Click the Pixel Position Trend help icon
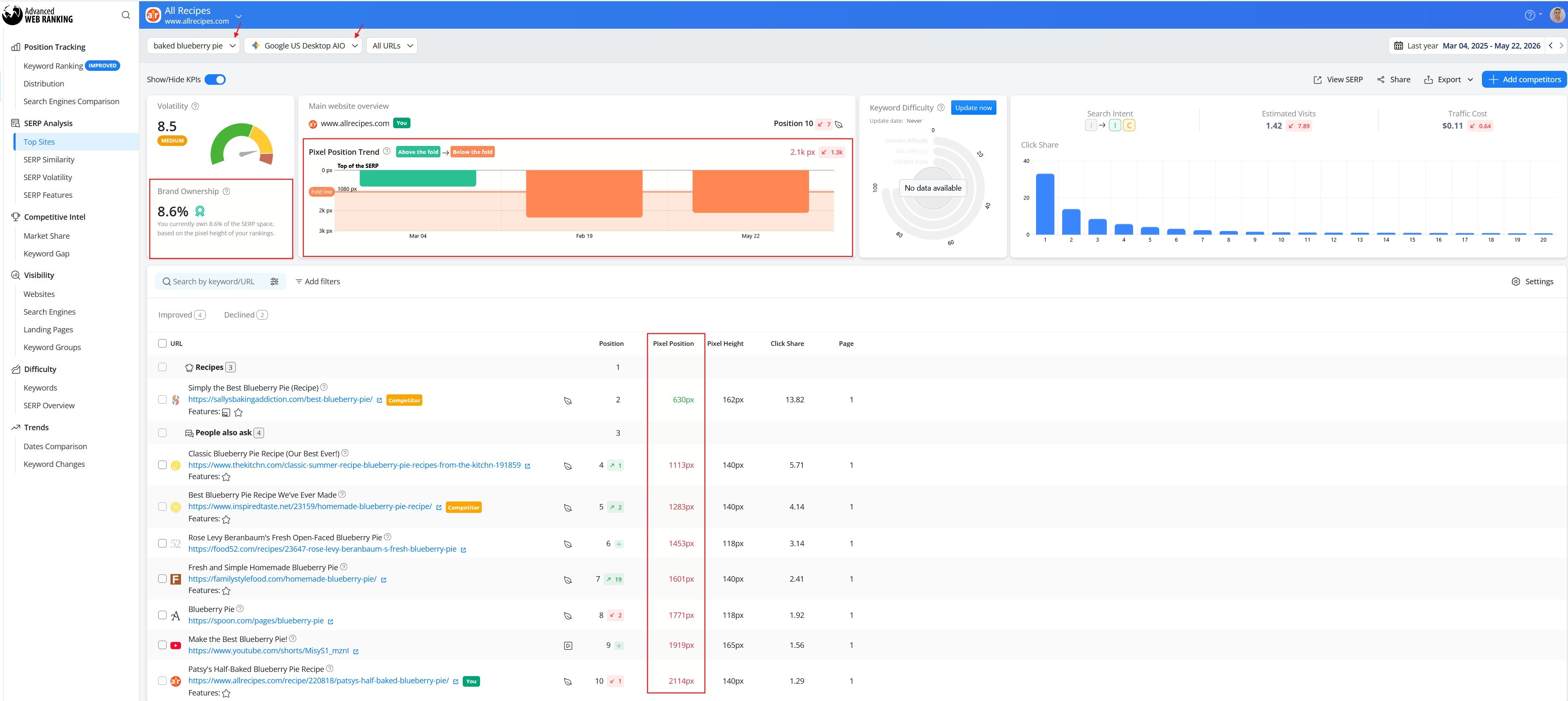This screenshot has height=701, width=1568. point(386,151)
